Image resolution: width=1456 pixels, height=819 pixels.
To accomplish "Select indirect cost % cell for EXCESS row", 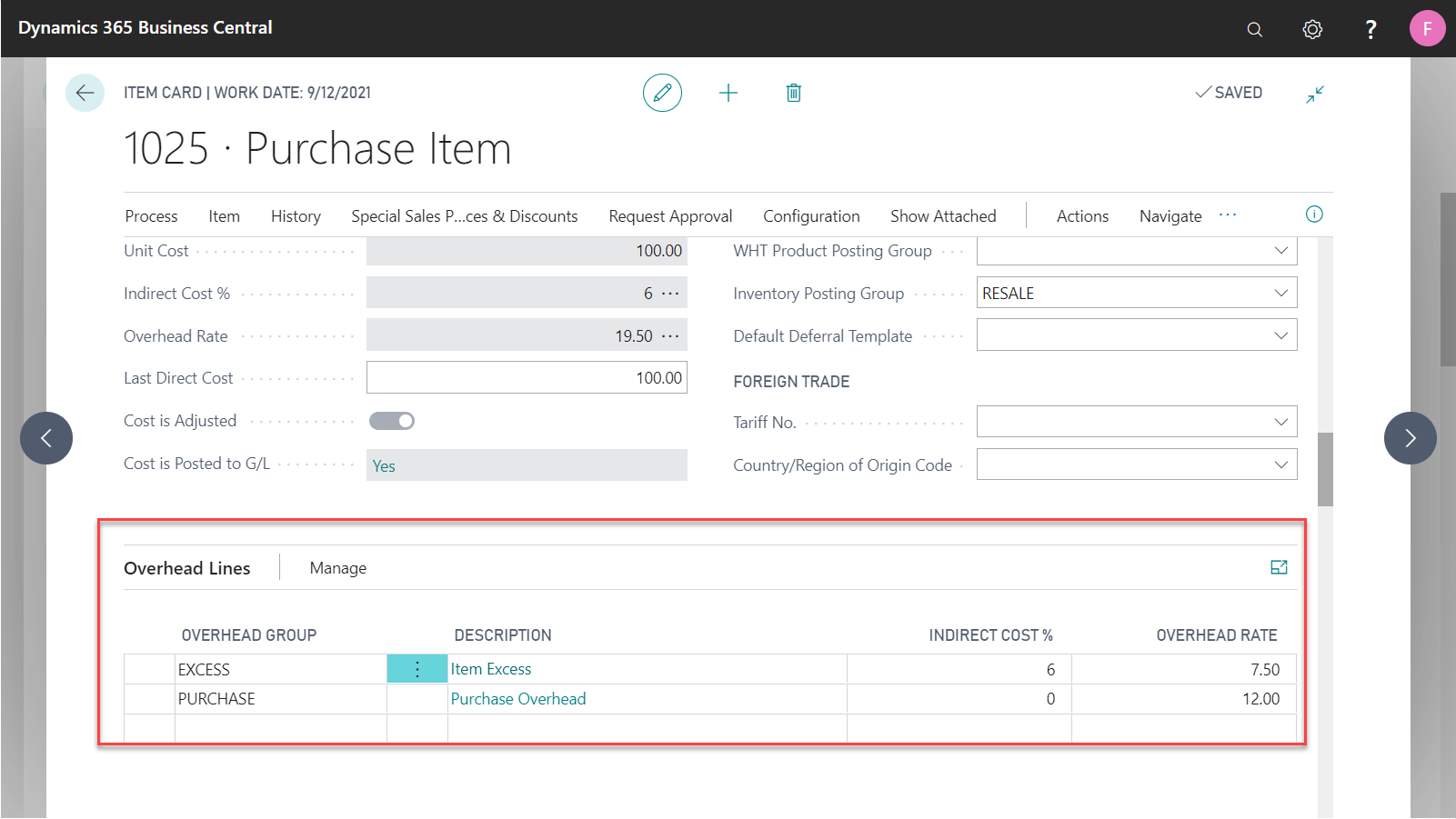I will click(x=959, y=669).
